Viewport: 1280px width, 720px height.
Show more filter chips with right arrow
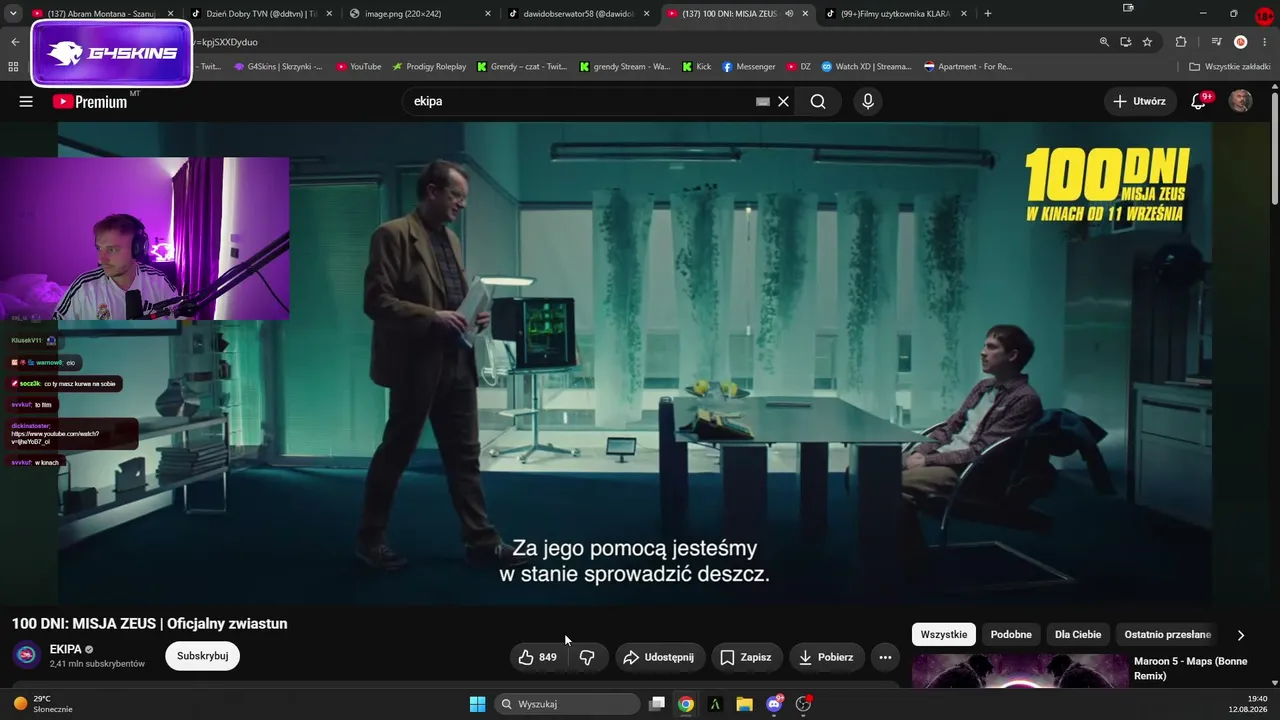(1241, 635)
